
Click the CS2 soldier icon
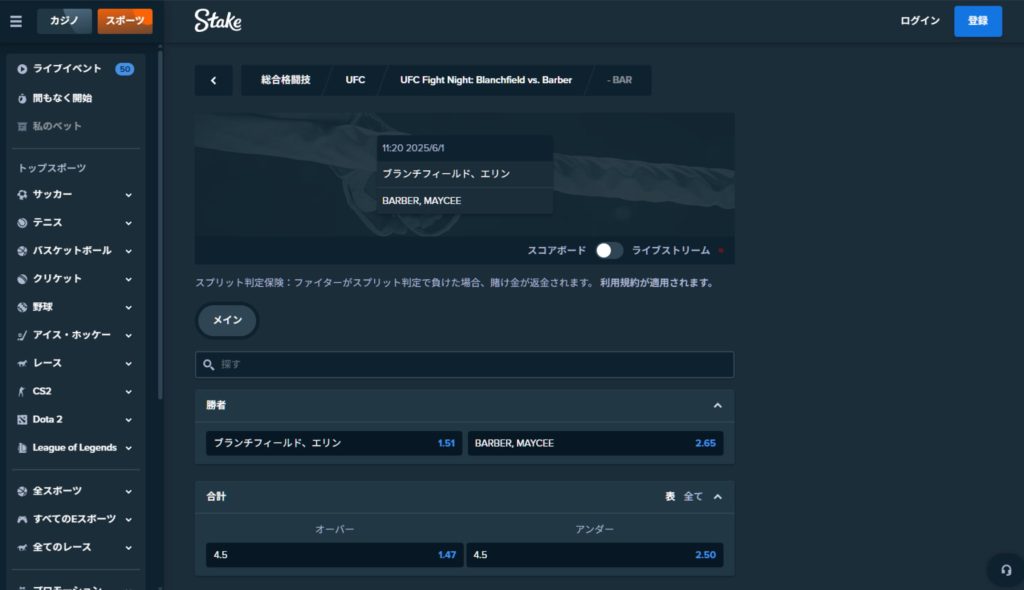(x=22, y=391)
